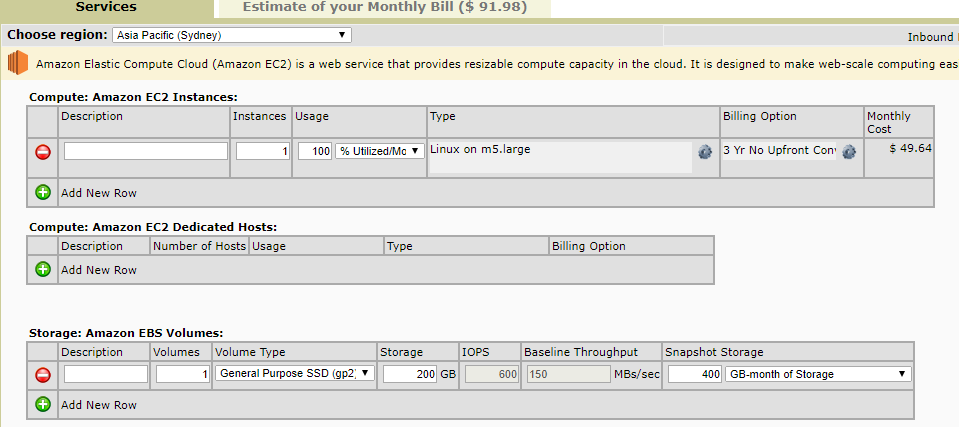Click 3 Yr No Upfront billing option text

[779, 150]
